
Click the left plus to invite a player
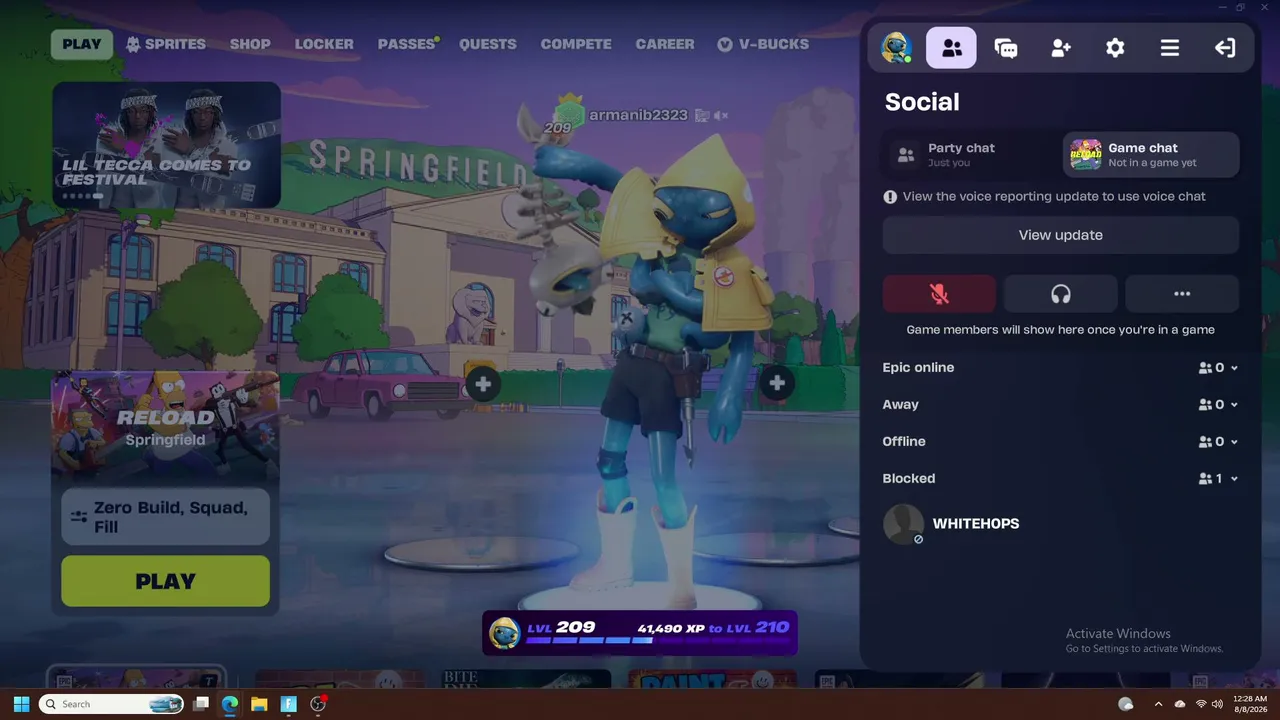(x=483, y=384)
